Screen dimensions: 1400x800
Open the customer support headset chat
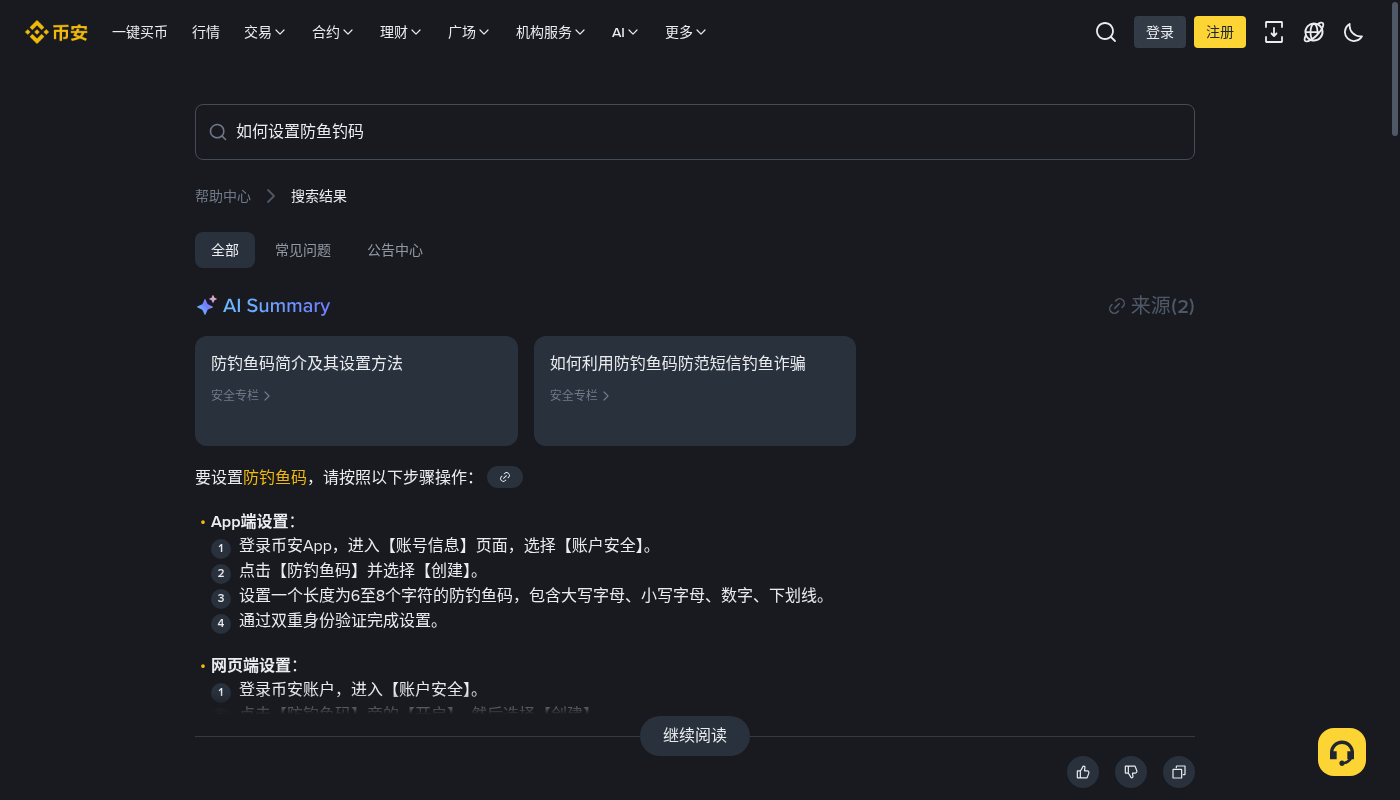[1342, 752]
